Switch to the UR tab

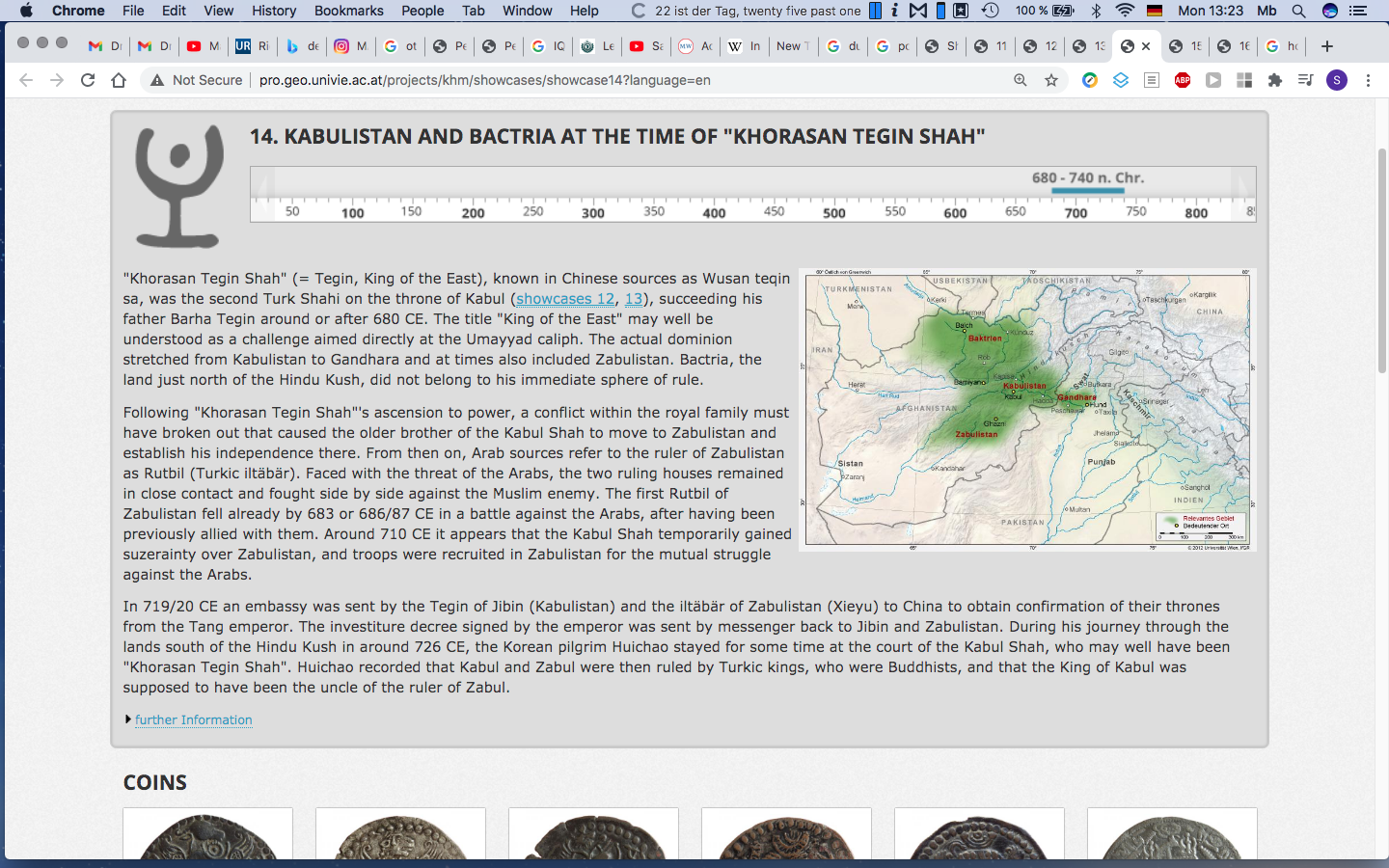252,45
